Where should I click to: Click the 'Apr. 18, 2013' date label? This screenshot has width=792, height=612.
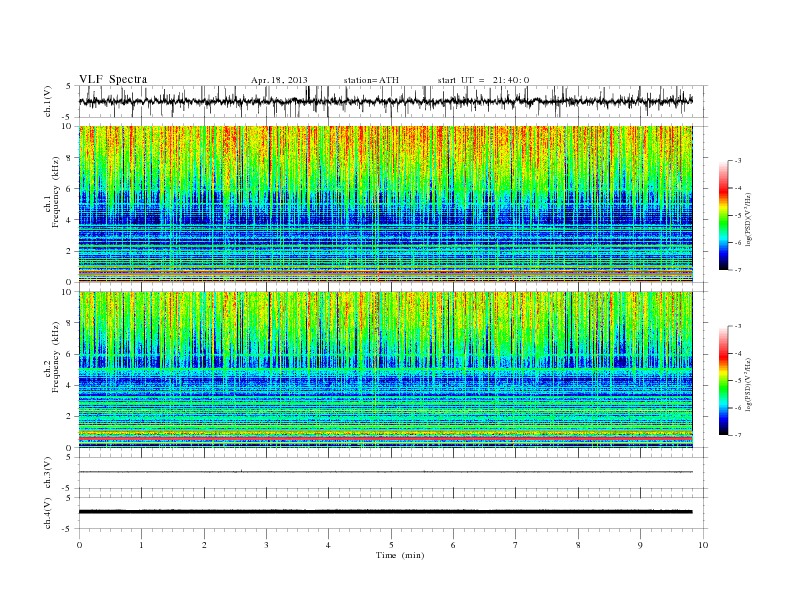[279, 80]
